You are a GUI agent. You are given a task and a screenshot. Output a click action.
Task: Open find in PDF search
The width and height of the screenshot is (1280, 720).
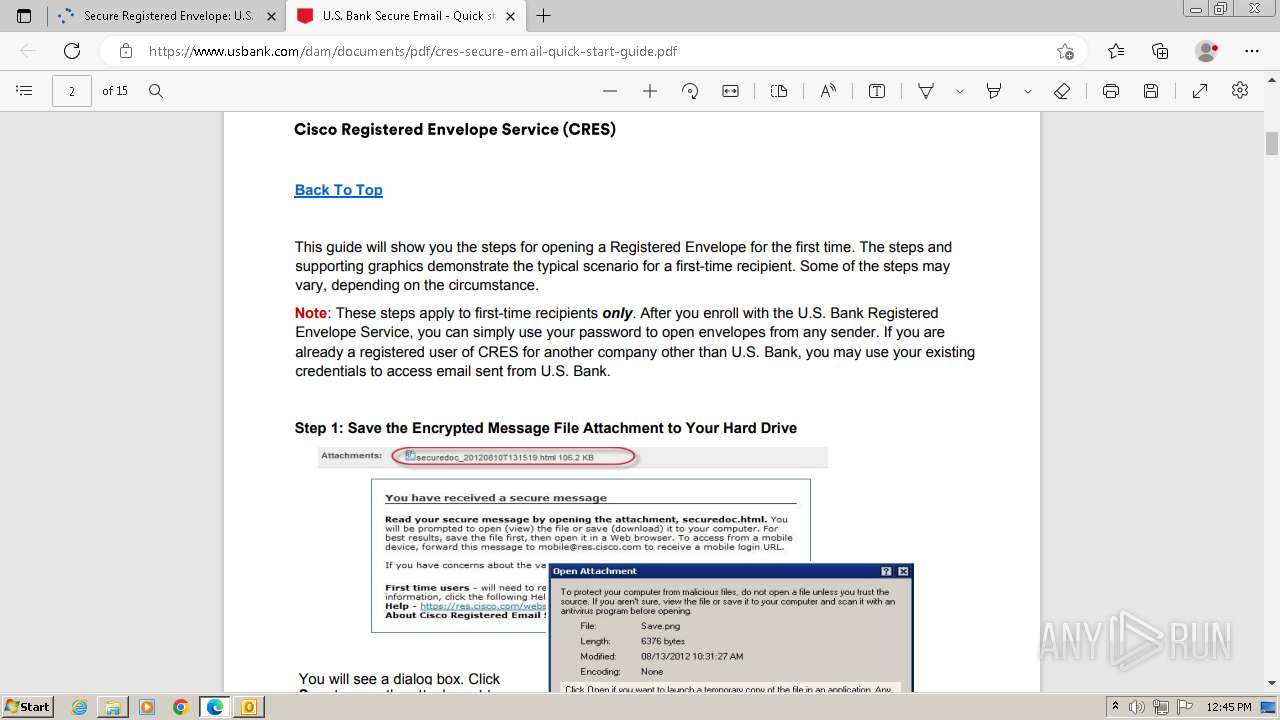coord(156,91)
